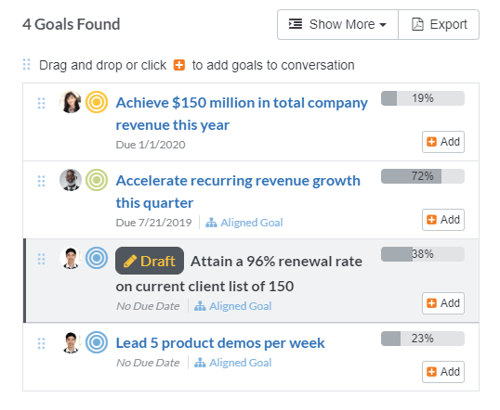Click No Due Date under renewal rate goal
This screenshot has width=500, height=410.
pyautogui.click(x=148, y=306)
